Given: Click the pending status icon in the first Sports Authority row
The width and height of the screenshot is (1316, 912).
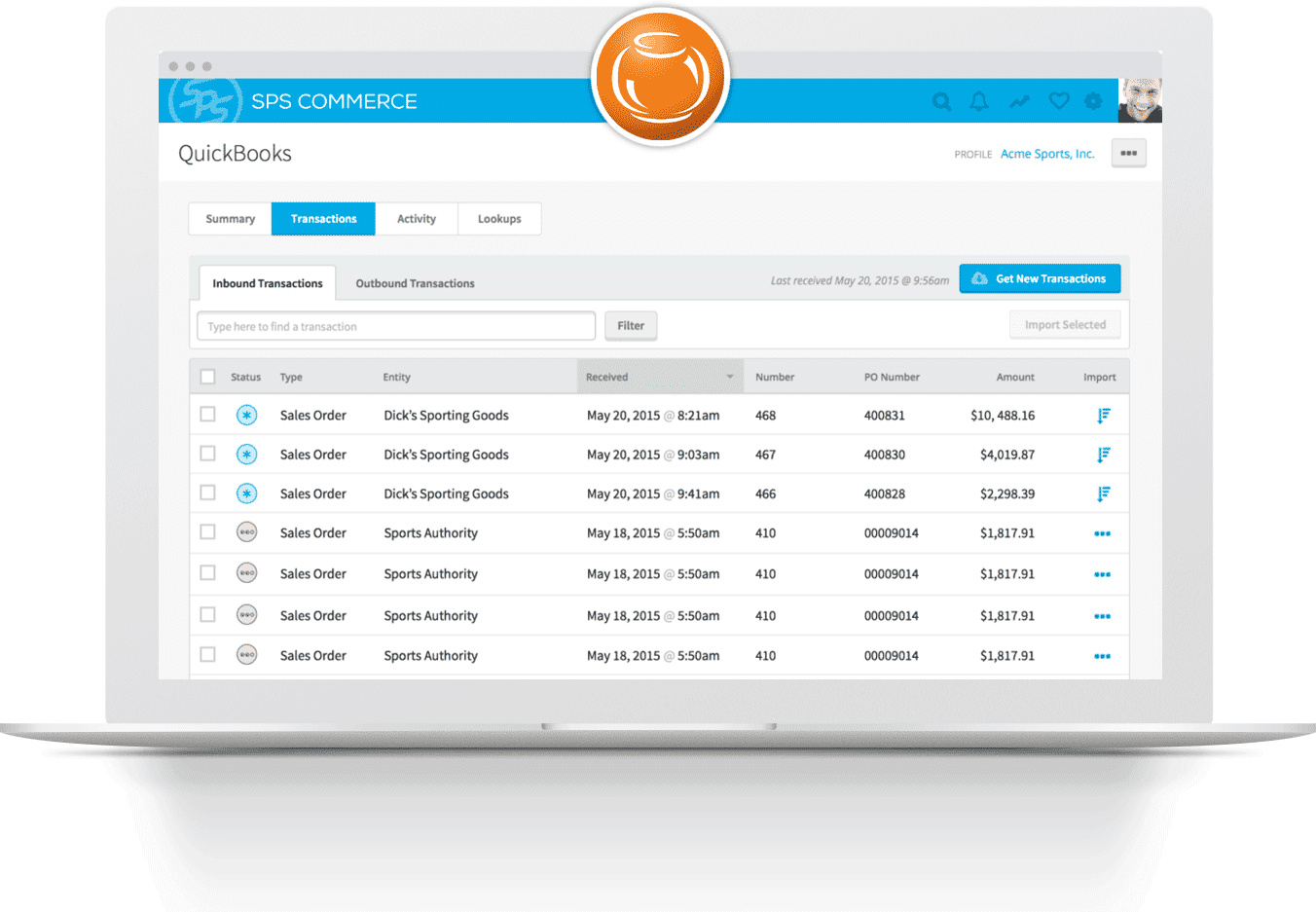Looking at the screenshot, I should (247, 532).
